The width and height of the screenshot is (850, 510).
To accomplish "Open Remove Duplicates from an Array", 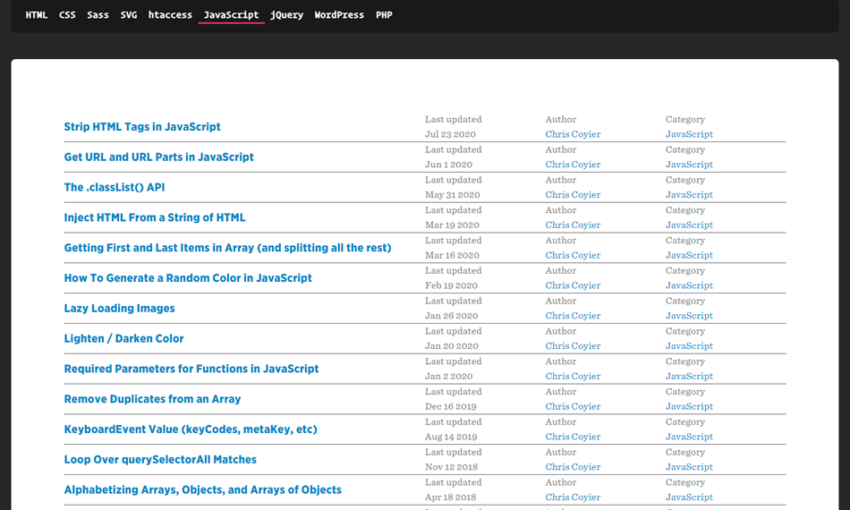I will pos(152,399).
